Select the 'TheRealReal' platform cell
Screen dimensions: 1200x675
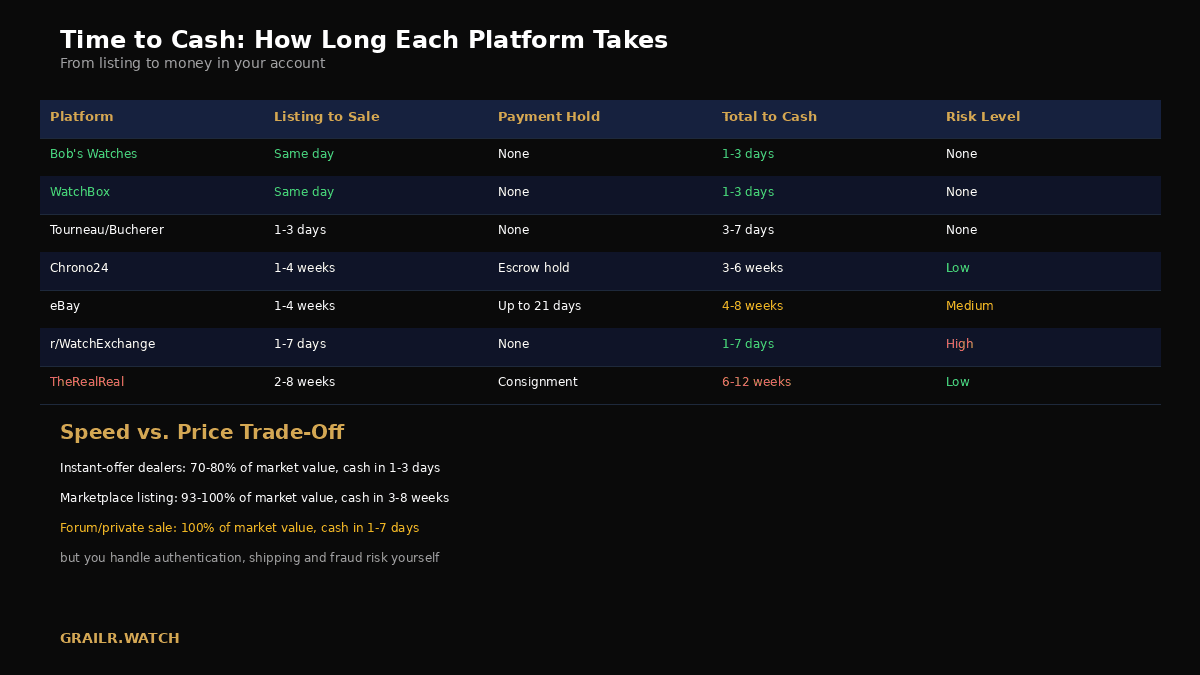coord(87,382)
